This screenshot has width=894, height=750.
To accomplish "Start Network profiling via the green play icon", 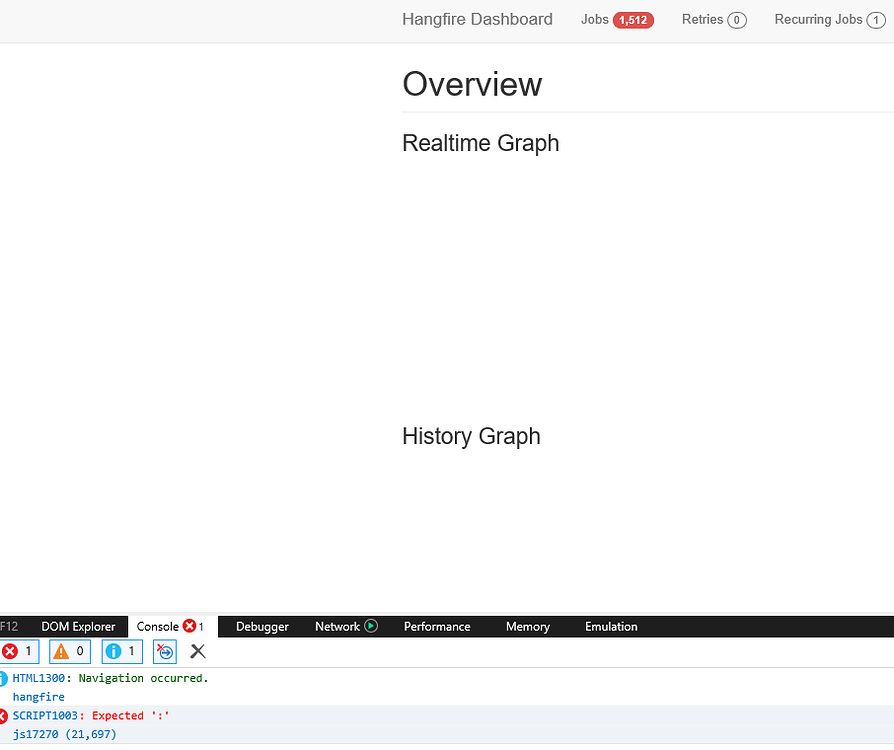I will (370, 626).
